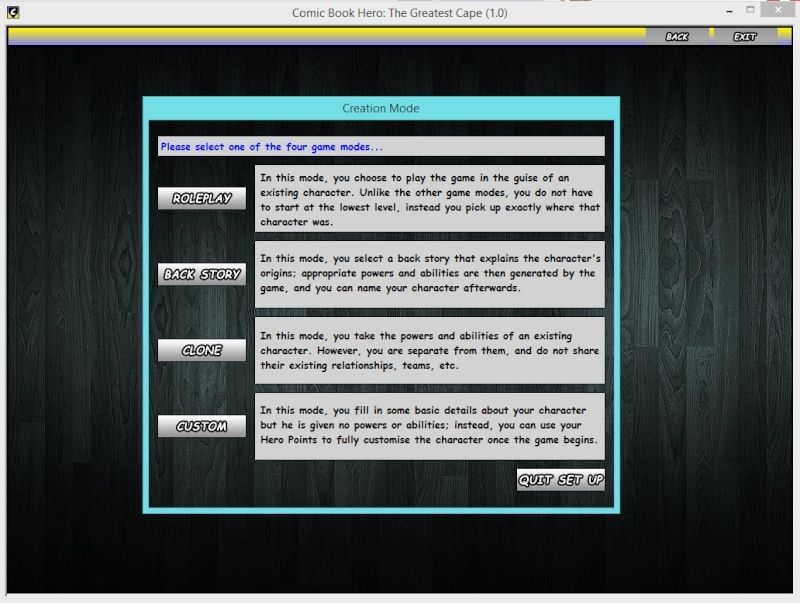
Task: Click the Custom description mentioning Hero Points
Action: (430, 426)
